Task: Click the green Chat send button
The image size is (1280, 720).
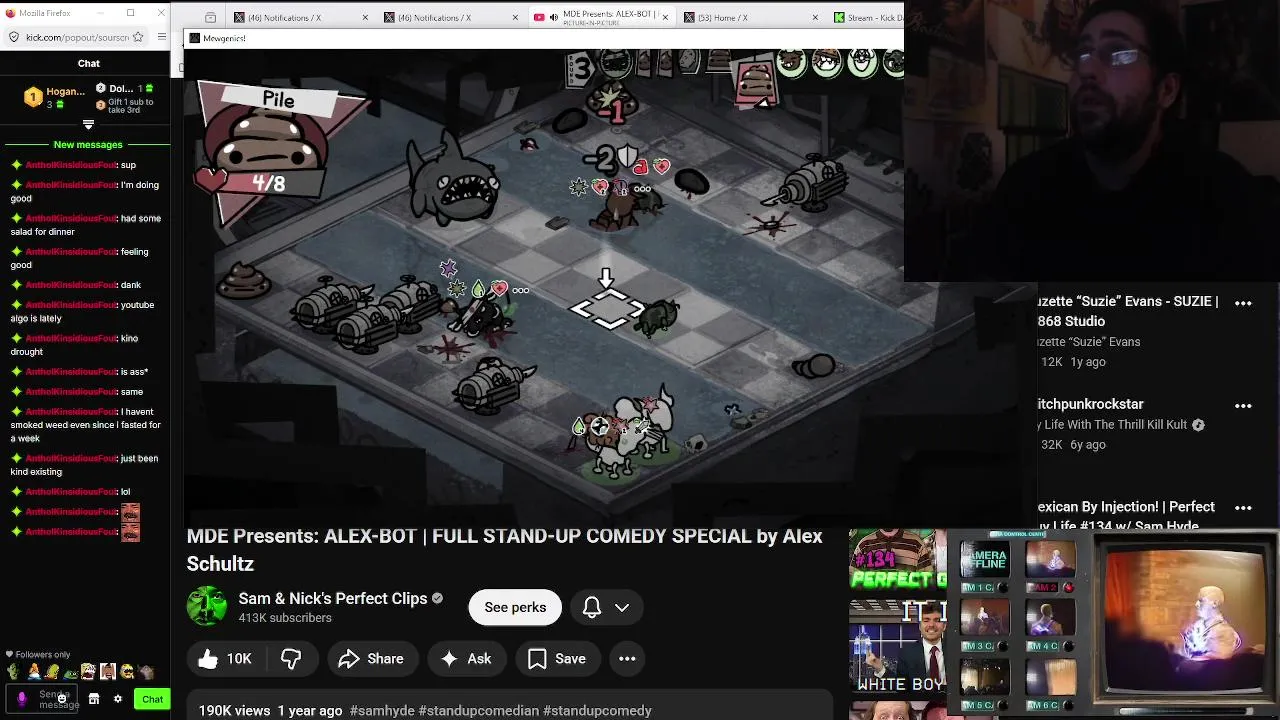Action: [152, 699]
